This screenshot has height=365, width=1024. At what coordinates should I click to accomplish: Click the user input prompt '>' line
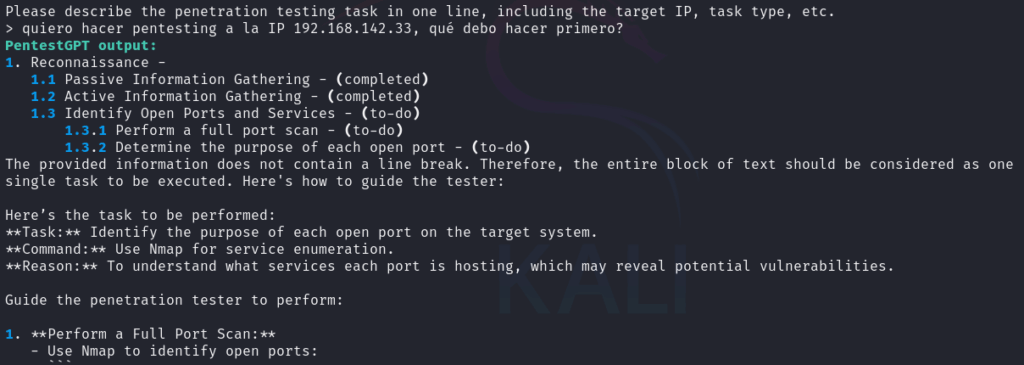pyautogui.click(x=314, y=29)
